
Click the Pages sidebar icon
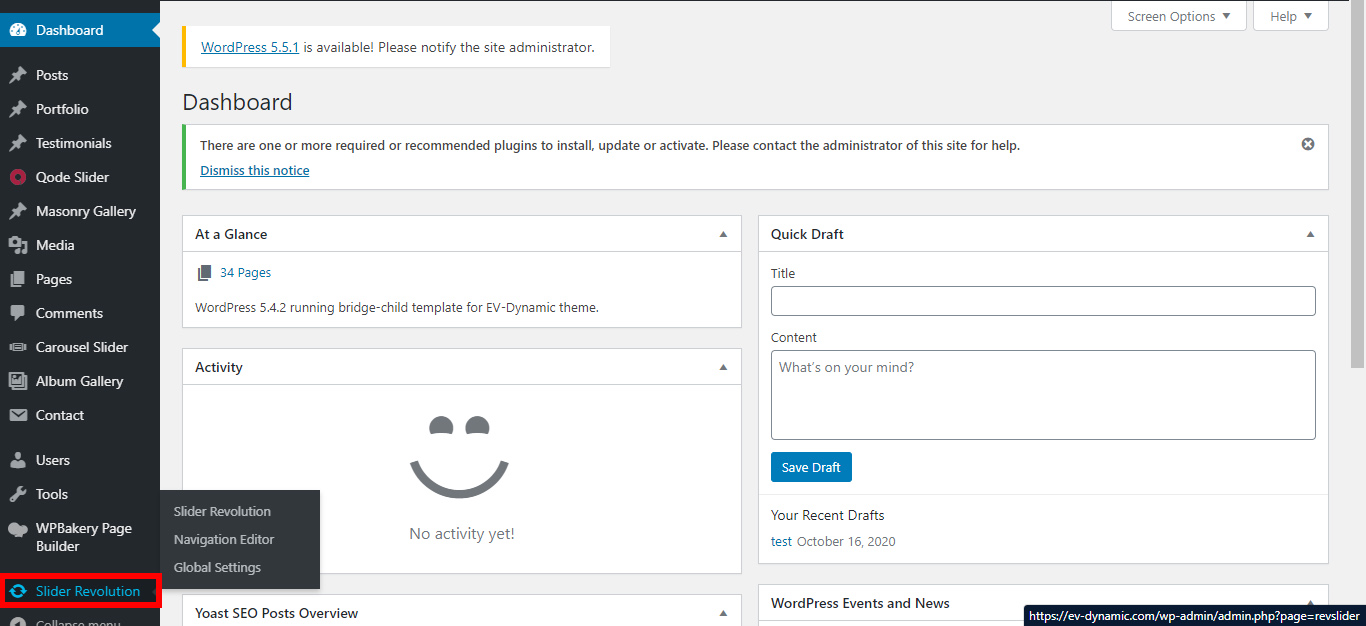[x=18, y=279]
